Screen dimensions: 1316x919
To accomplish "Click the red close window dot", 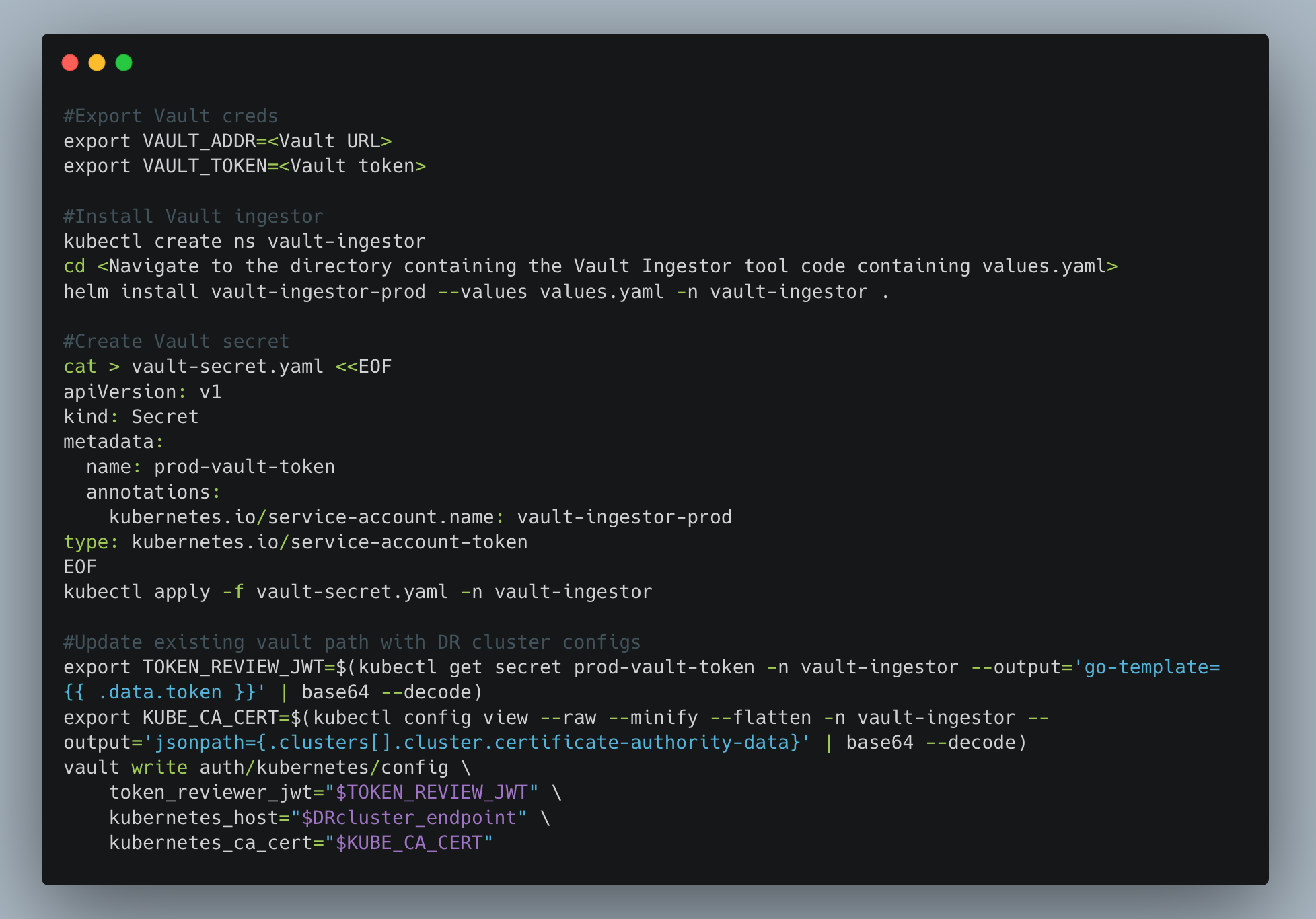I will click(x=70, y=63).
